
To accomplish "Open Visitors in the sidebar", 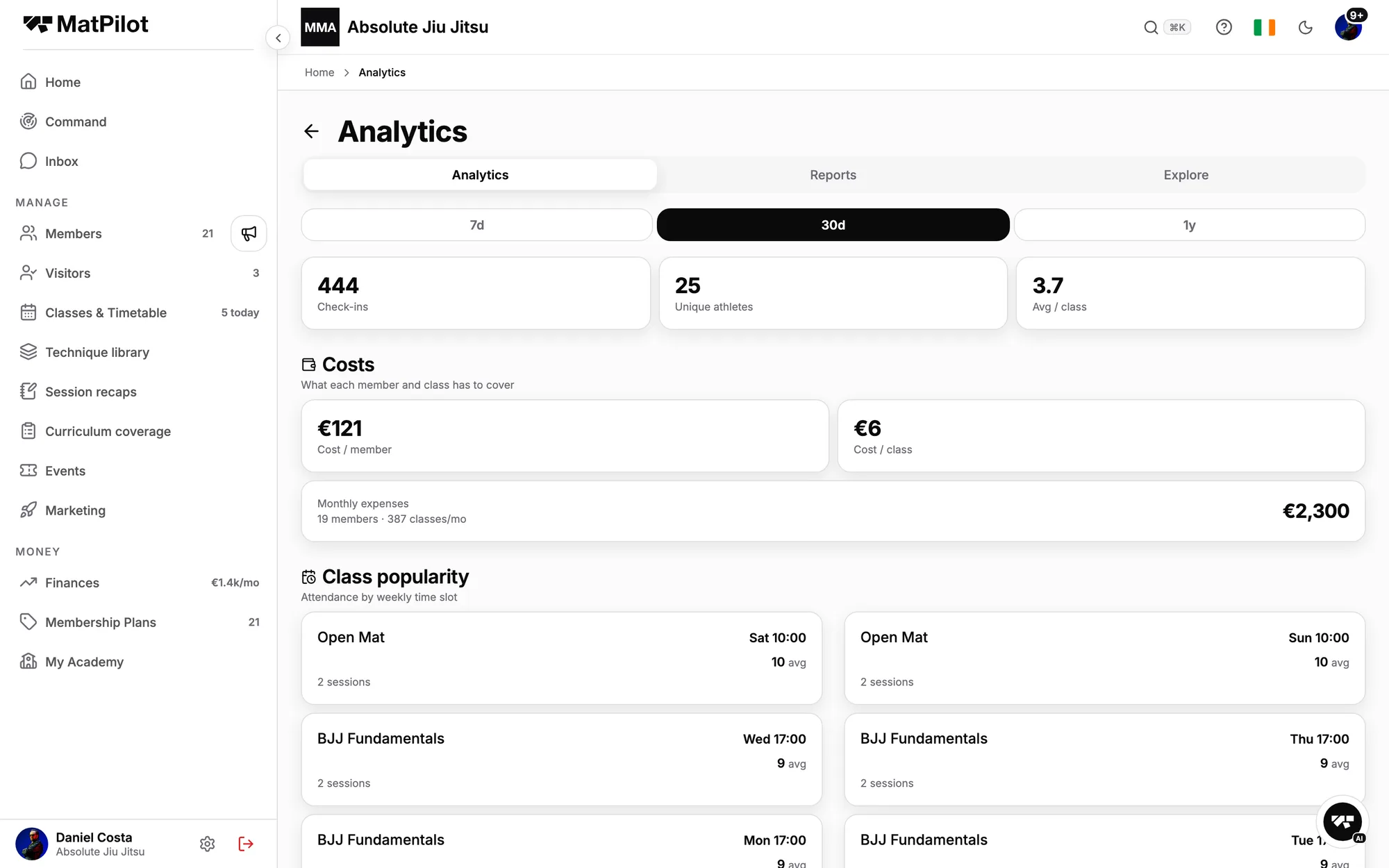I will pyautogui.click(x=139, y=273).
